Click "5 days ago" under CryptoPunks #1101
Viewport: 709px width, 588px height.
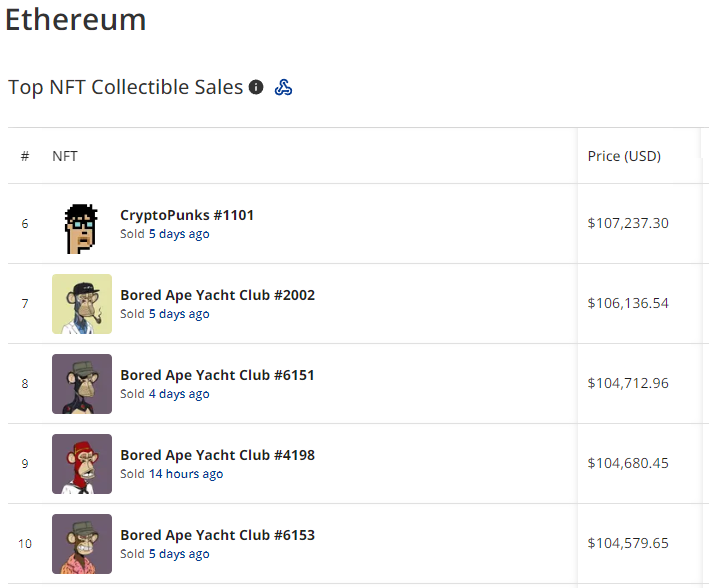pos(179,234)
